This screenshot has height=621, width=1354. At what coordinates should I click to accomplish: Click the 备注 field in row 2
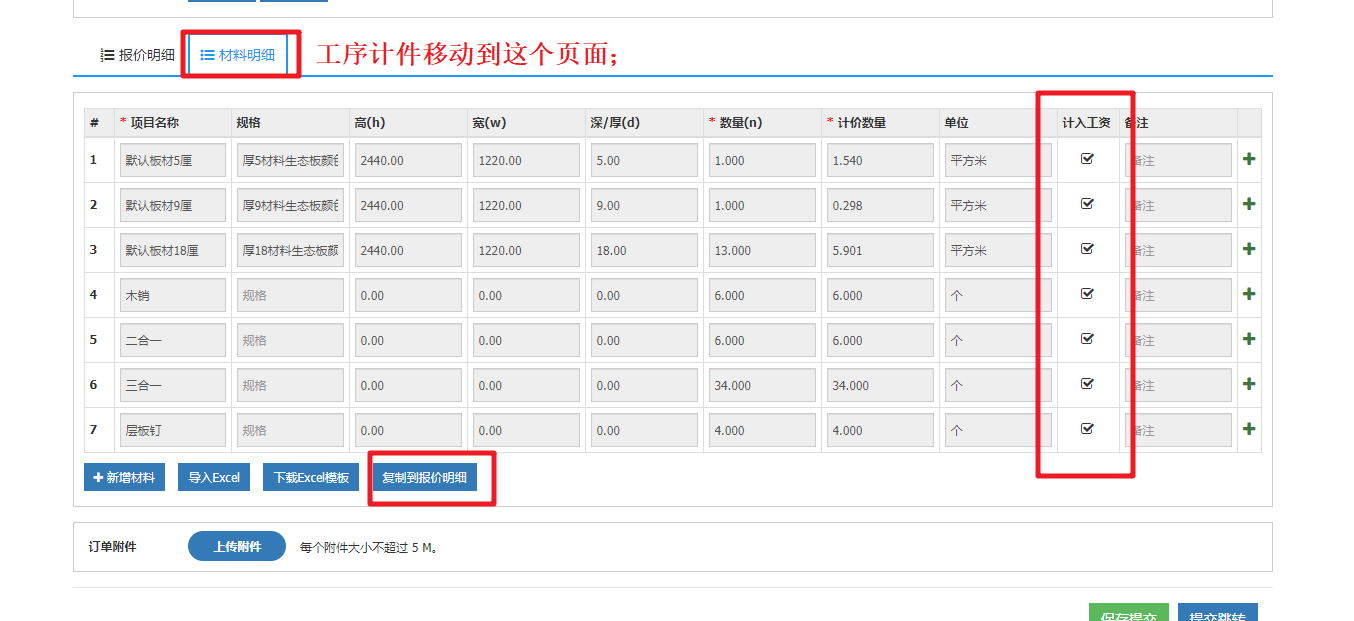(x=1178, y=205)
